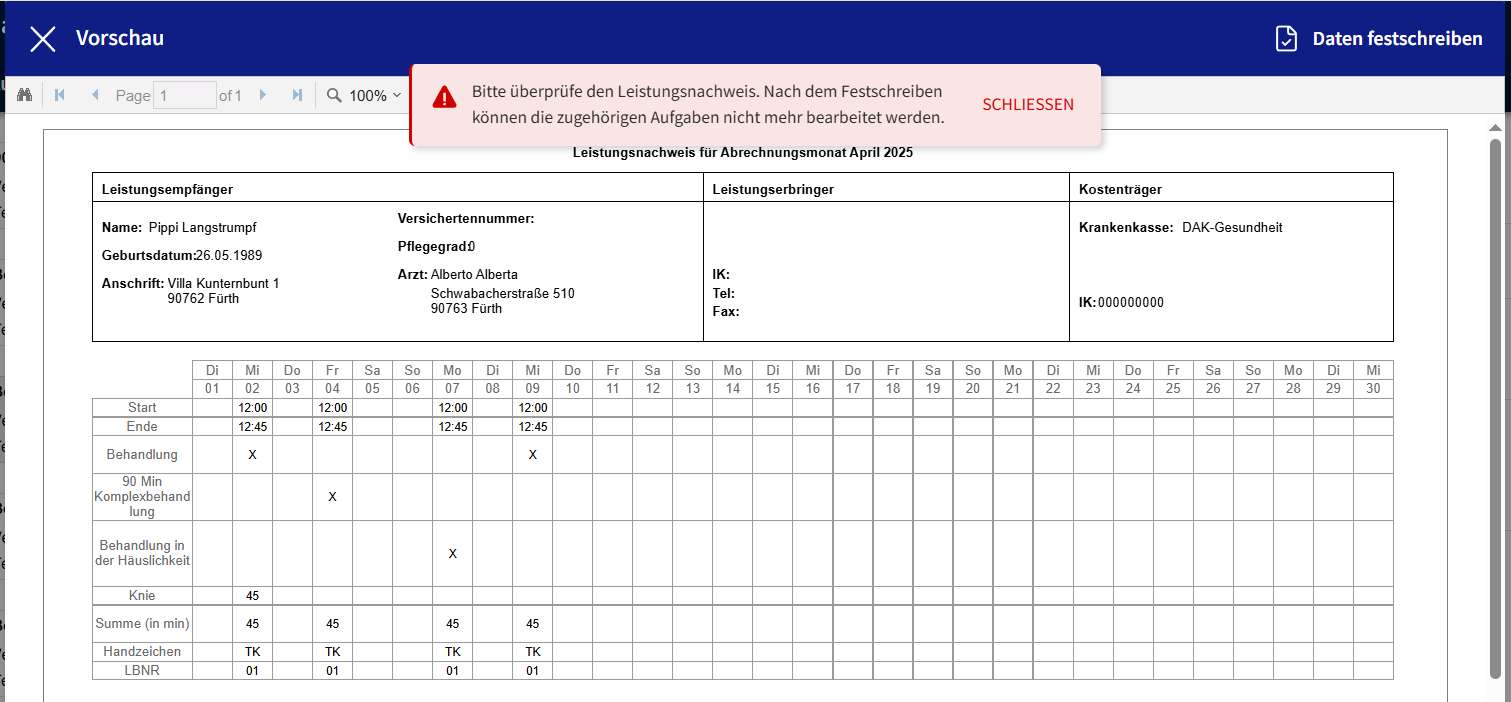Click the Häuslichkeit X mark on day 07
This screenshot has height=702, width=1511.
[x=452, y=553]
